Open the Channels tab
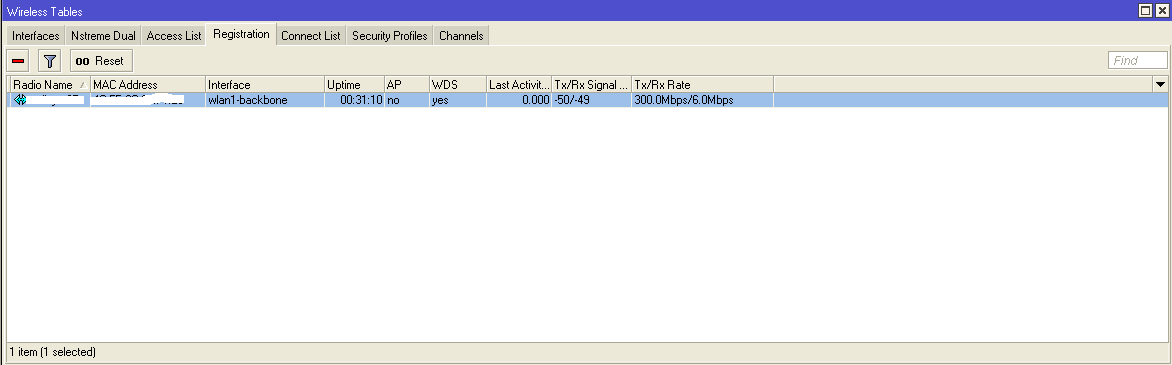The width and height of the screenshot is (1172, 365). [x=461, y=36]
